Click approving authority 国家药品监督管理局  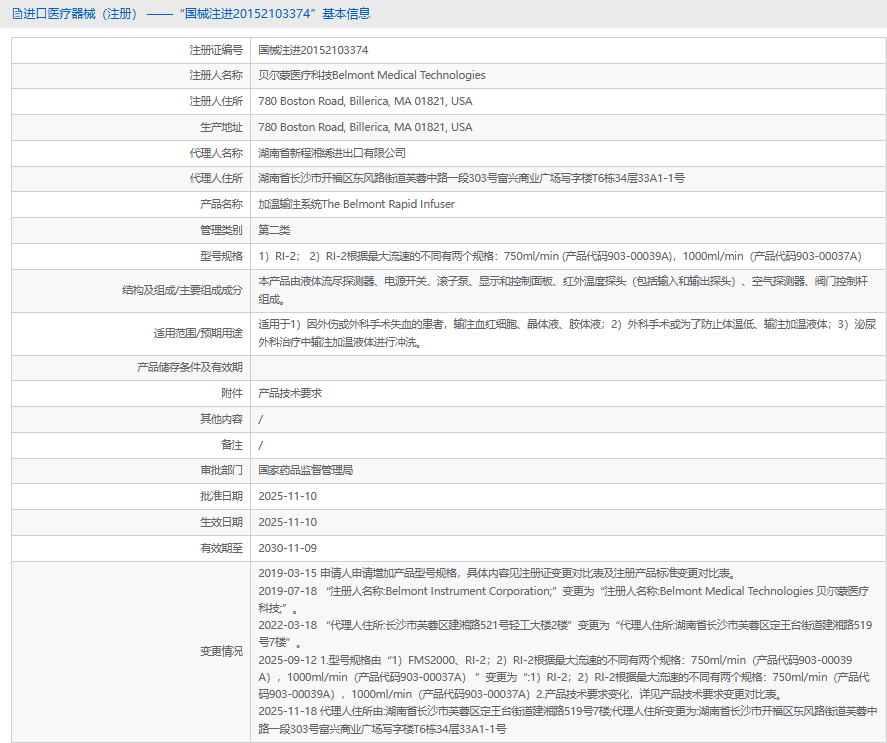(x=305, y=470)
